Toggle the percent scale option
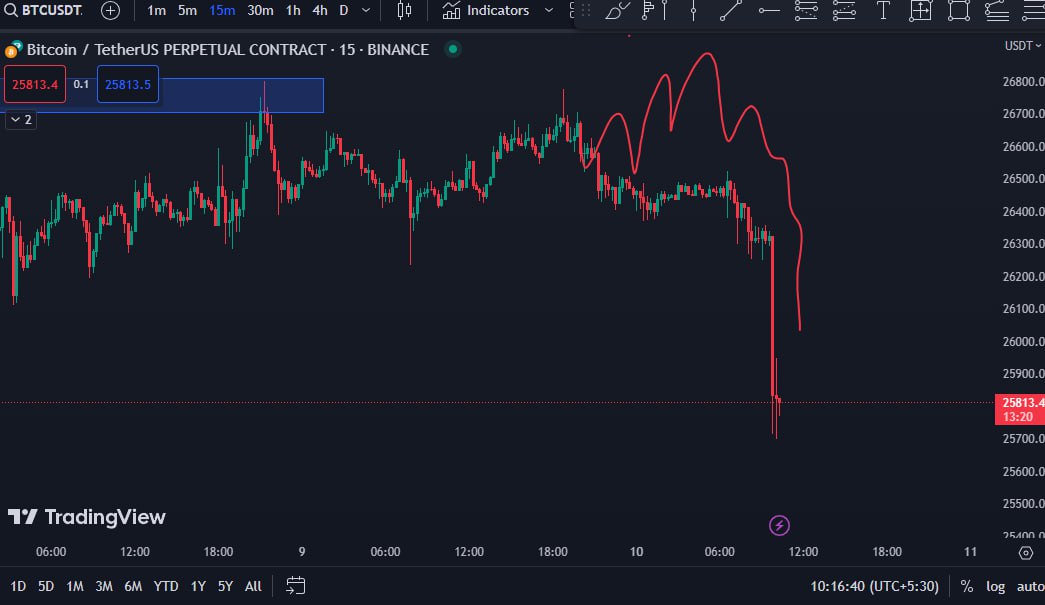The height and width of the screenshot is (605, 1045). pyautogui.click(x=966, y=586)
